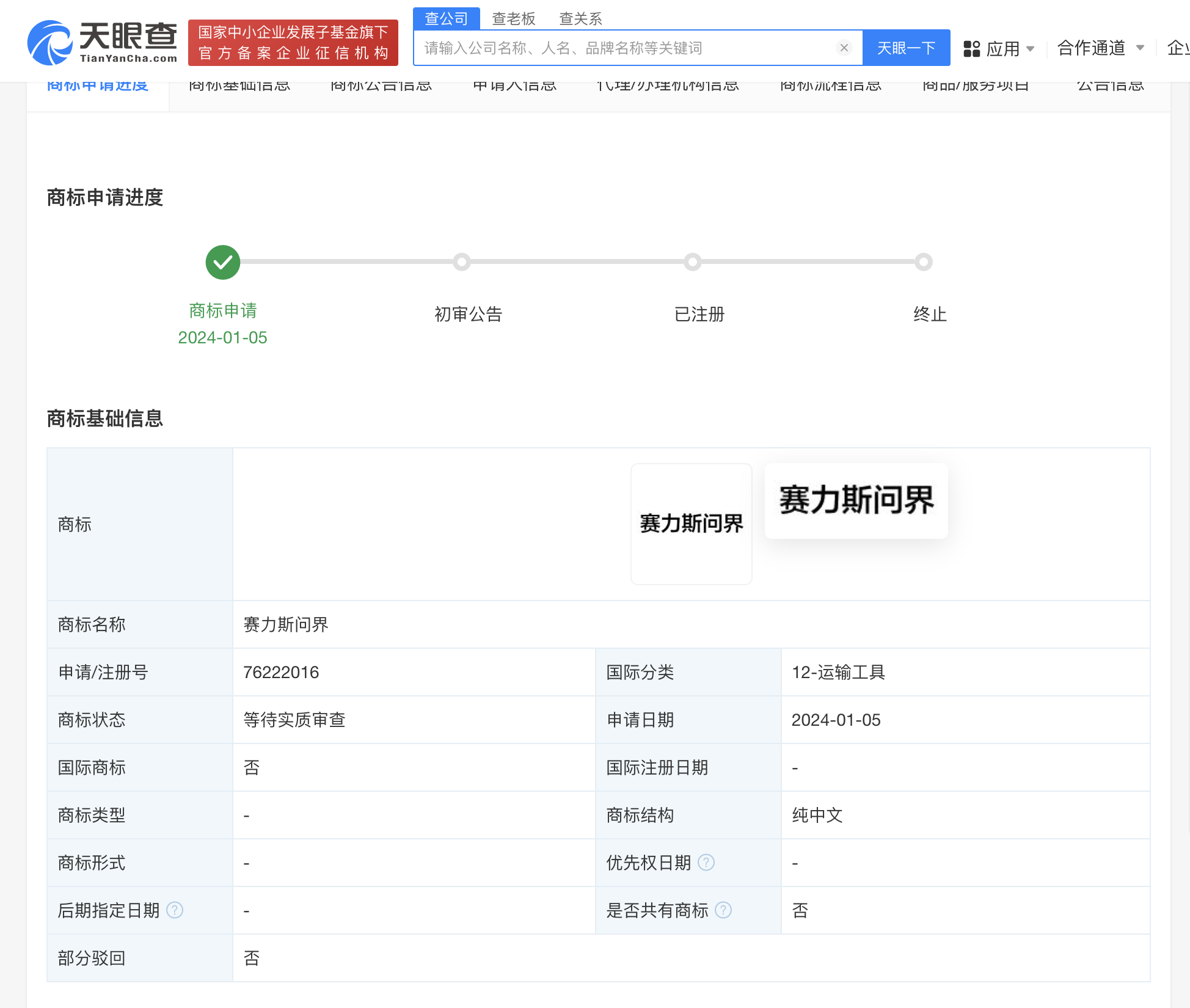Click the 商标申请进度 section heading
The image size is (1190, 1008).
(105, 197)
